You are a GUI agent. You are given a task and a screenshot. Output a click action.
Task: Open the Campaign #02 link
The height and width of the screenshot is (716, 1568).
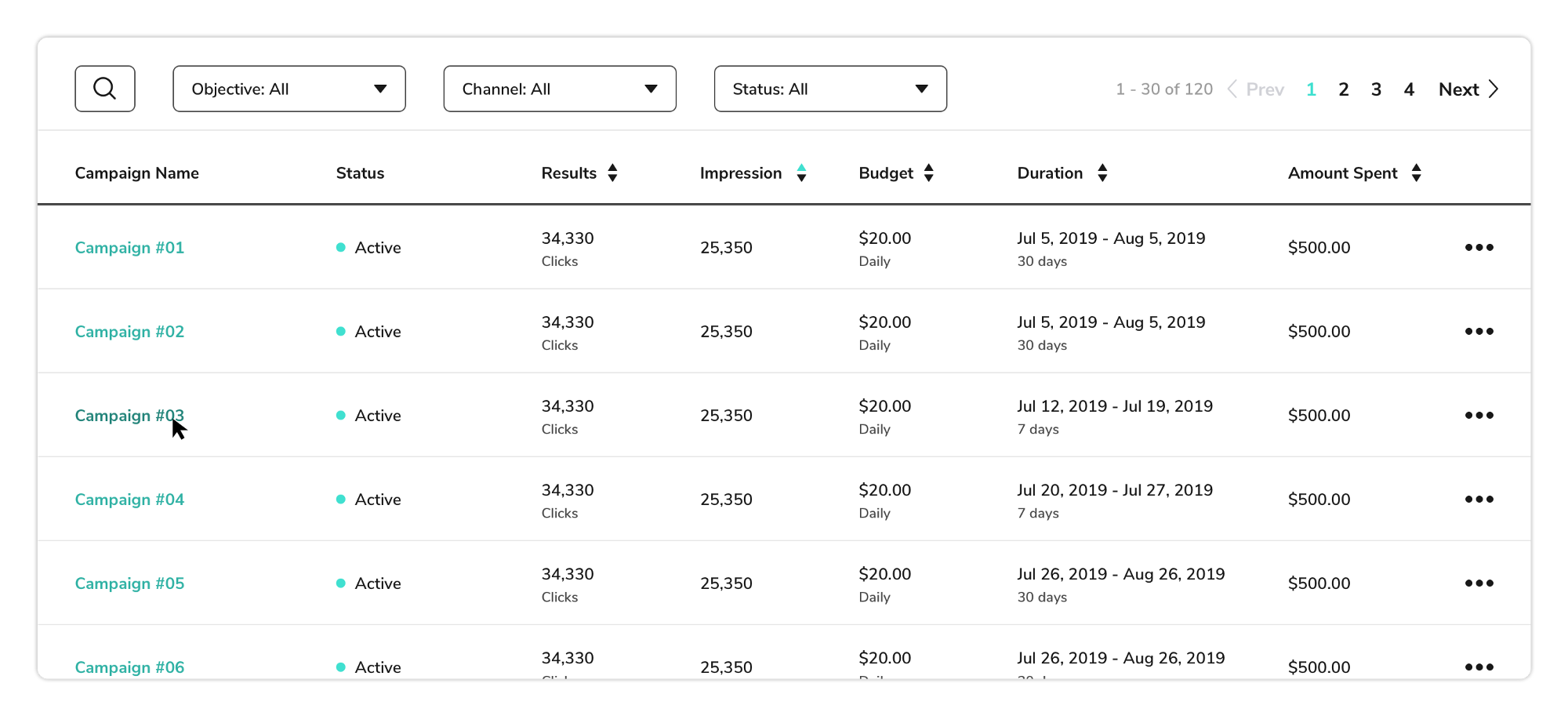pos(129,332)
